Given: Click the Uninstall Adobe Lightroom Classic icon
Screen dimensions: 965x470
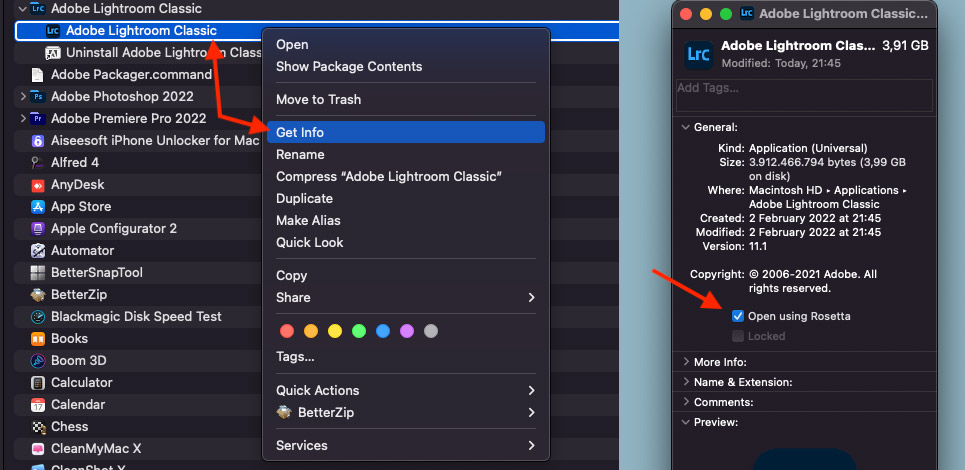Looking at the screenshot, I should [x=53, y=53].
